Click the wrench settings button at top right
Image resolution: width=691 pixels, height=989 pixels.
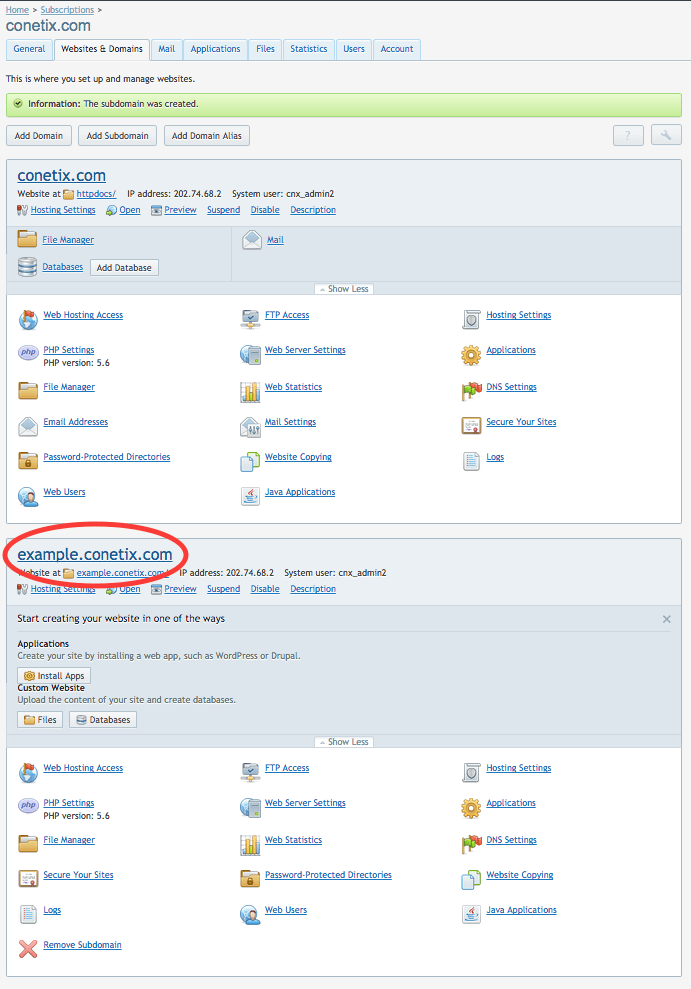click(x=666, y=136)
